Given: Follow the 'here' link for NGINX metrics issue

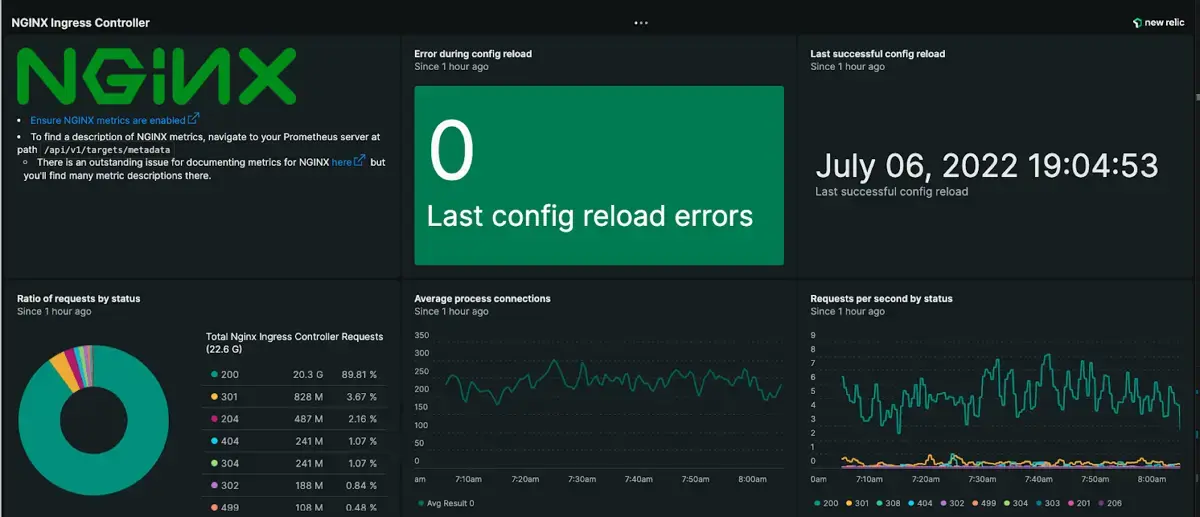Looking at the screenshot, I should [342, 162].
